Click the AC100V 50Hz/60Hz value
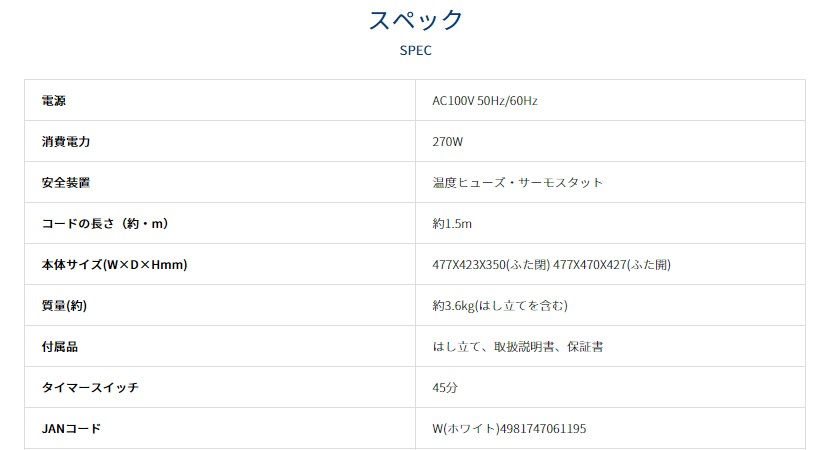Viewport: 831px width, 450px height. [x=486, y=101]
